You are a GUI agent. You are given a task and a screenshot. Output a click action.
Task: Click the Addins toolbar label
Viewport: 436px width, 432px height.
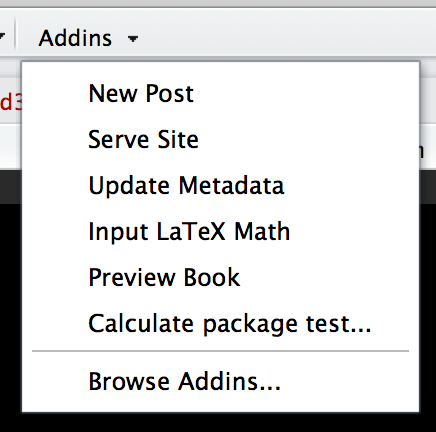[x=75, y=38]
